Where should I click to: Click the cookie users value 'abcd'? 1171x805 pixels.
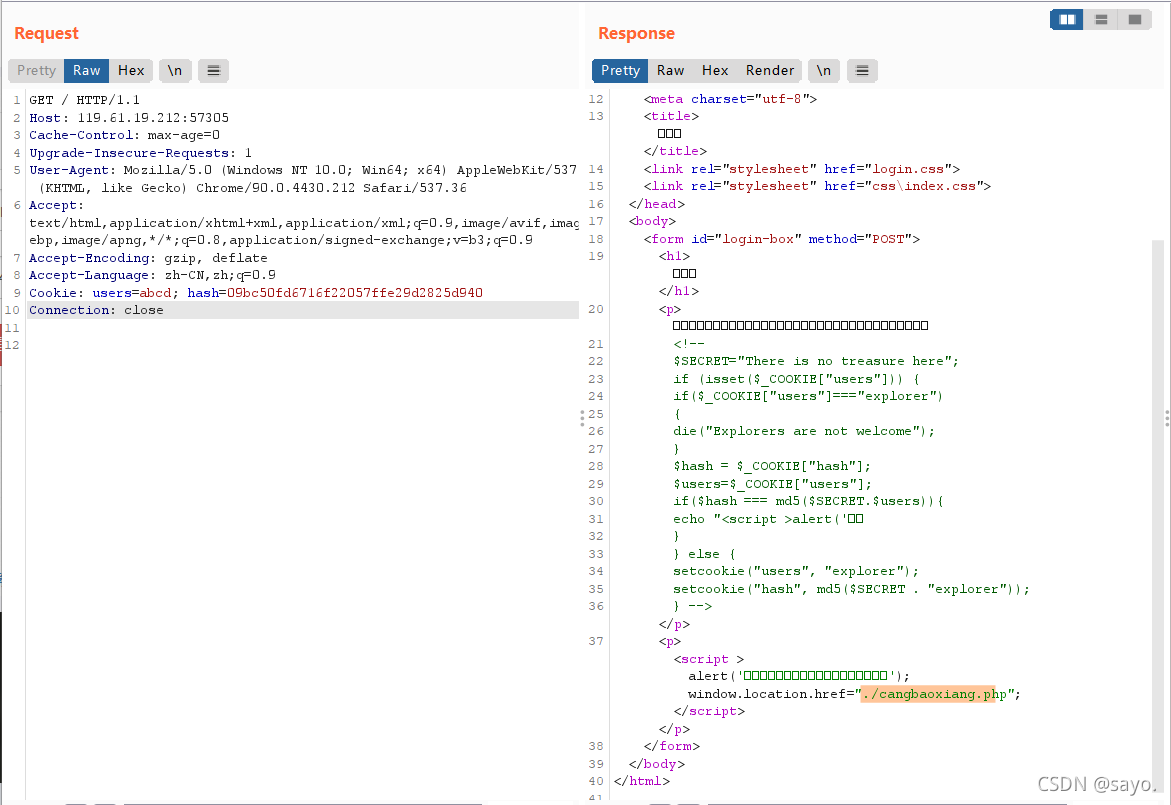coord(155,293)
